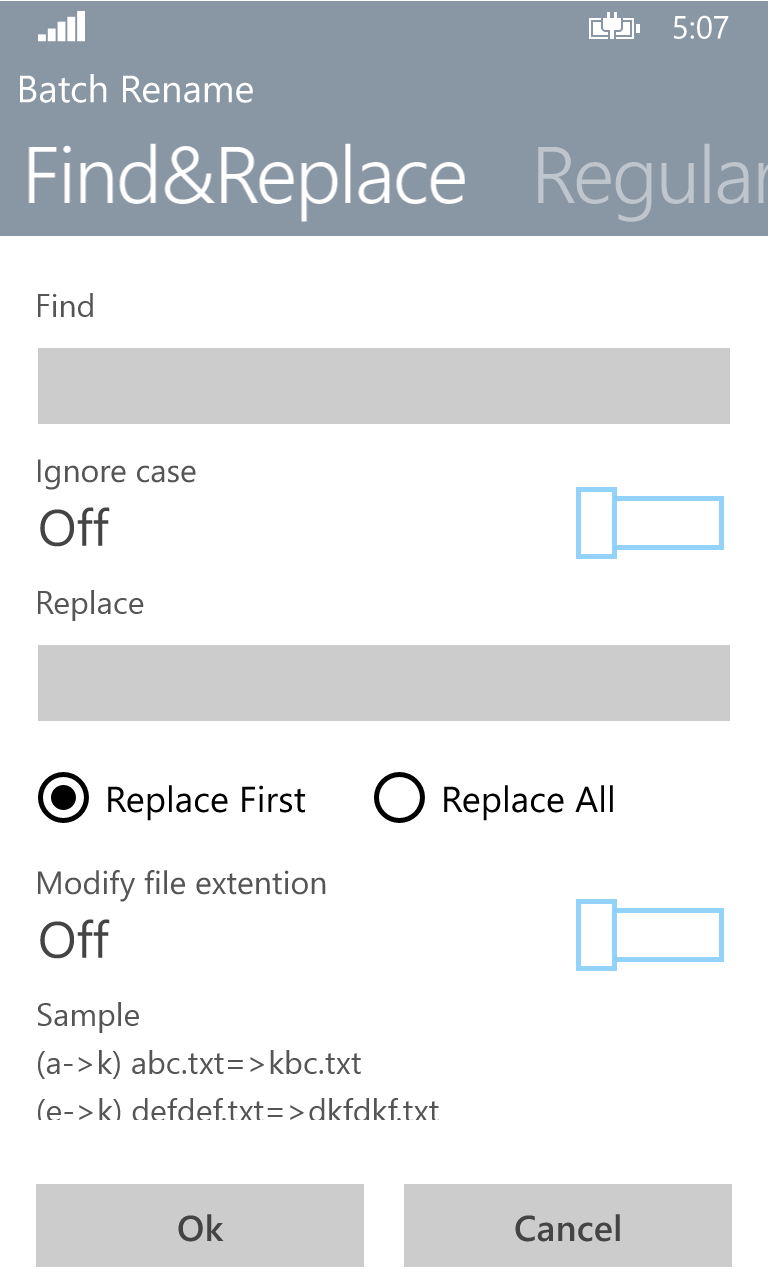
Task: Toggle the Ignore case switch
Action: click(650, 523)
